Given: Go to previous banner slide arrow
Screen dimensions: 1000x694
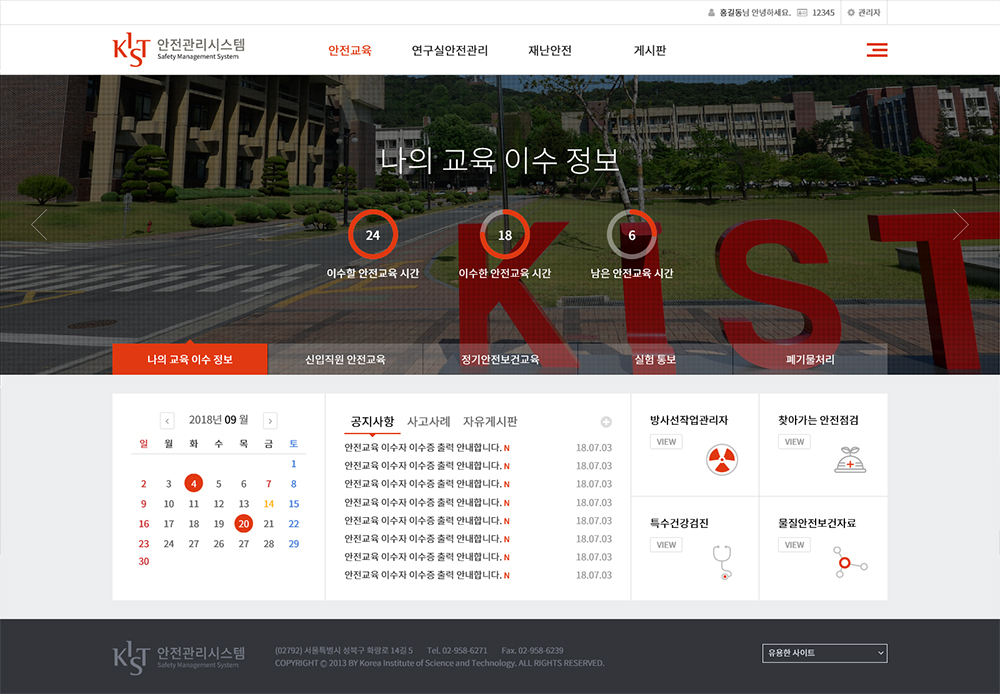Looking at the screenshot, I should click(39, 225).
